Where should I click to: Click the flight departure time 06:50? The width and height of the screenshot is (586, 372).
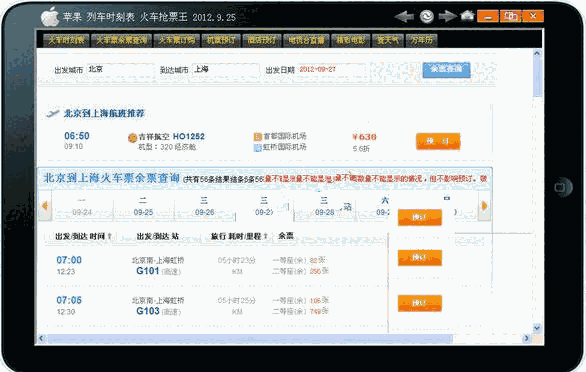[x=77, y=136]
